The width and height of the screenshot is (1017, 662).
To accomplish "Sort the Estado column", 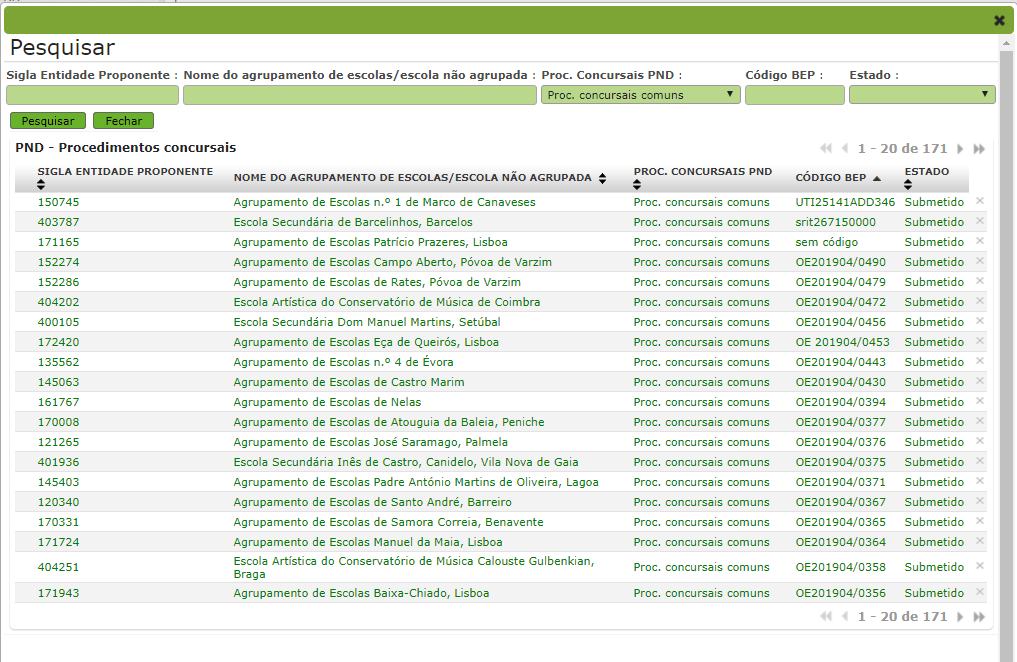I will pos(907,184).
